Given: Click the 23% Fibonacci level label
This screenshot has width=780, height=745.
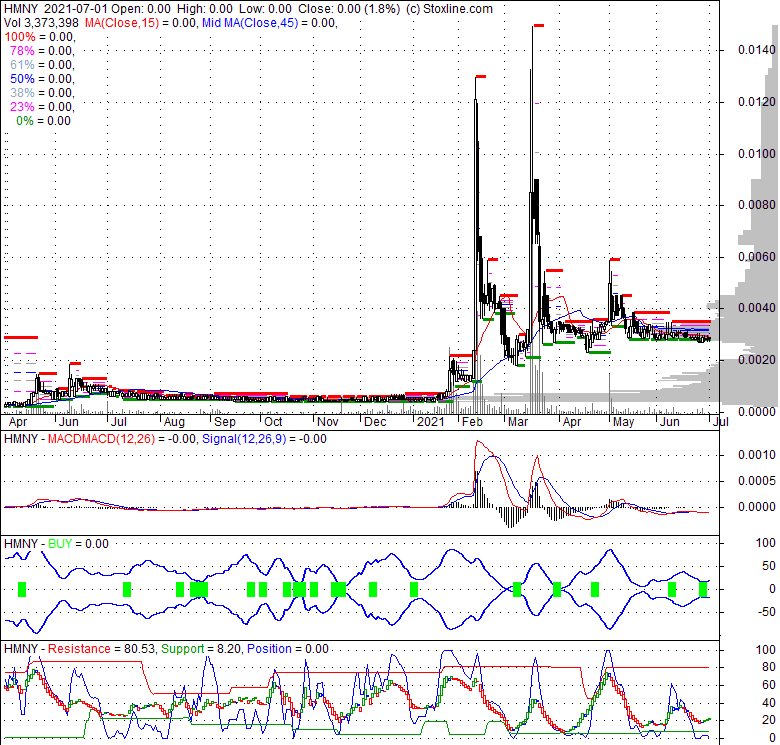Looking at the screenshot, I should tap(22, 106).
